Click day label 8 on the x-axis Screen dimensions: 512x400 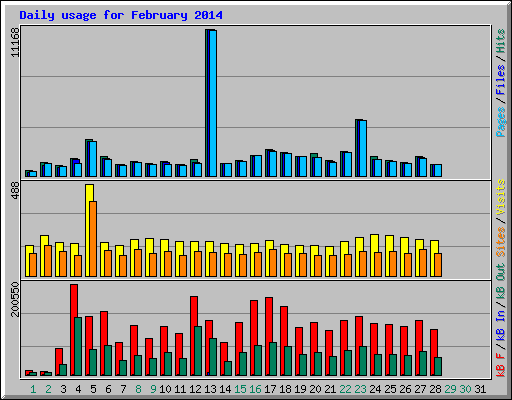click(138, 389)
